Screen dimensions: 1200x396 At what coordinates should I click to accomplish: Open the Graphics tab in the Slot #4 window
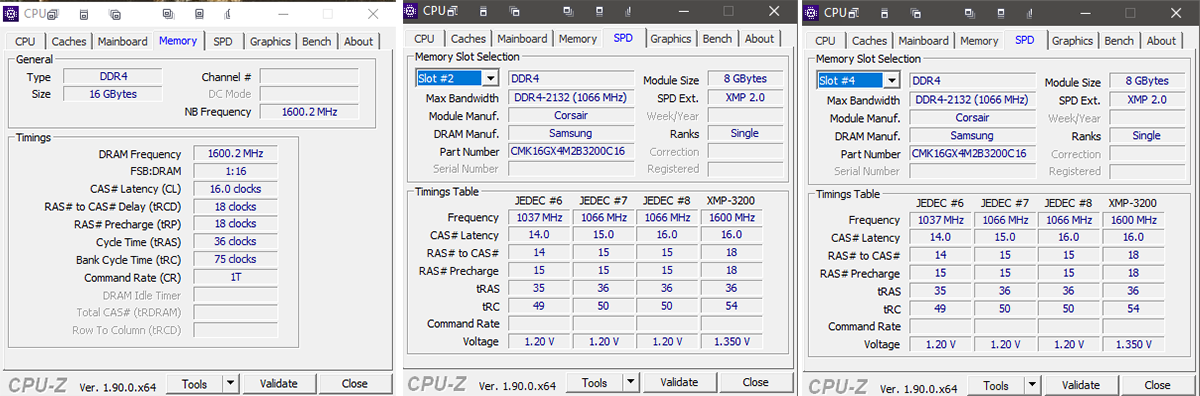pyautogui.click(x=1072, y=41)
